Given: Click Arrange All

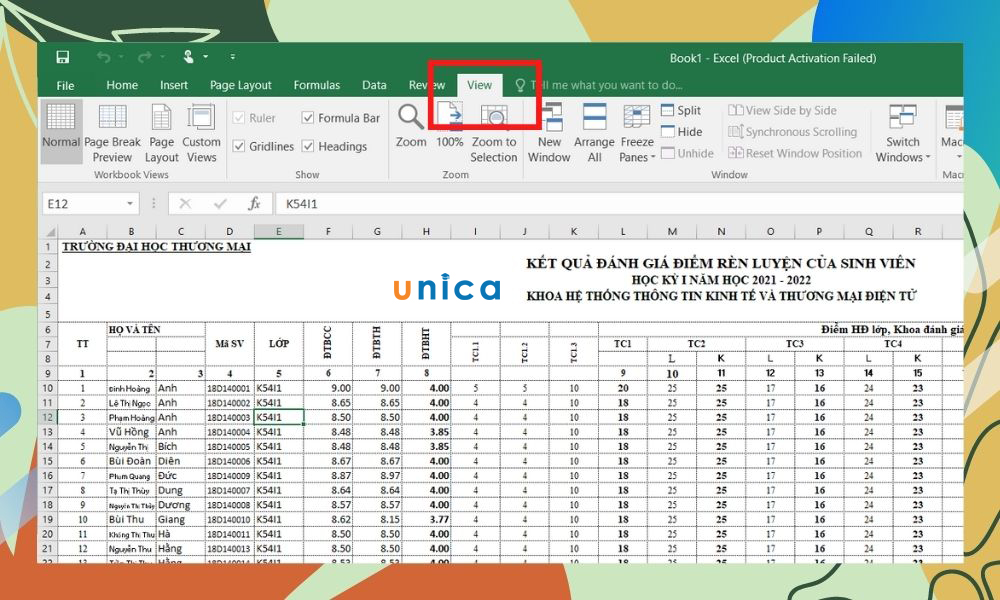Looking at the screenshot, I should point(594,133).
